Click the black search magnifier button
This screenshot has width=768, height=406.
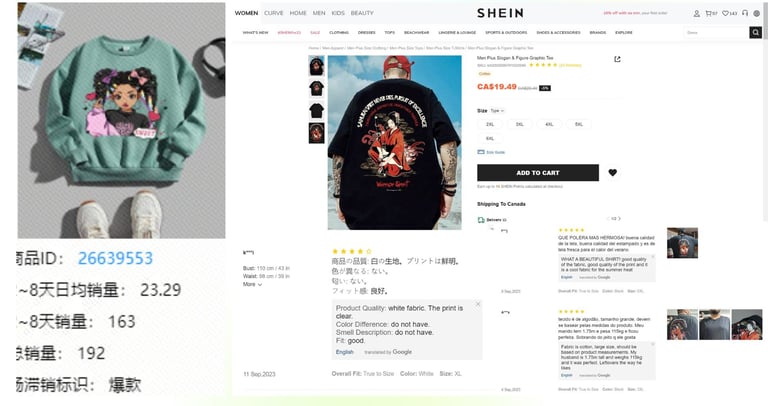[755, 32]
